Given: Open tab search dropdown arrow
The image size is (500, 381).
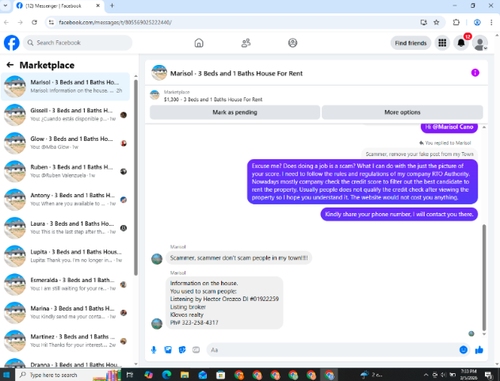Looking at the screenshot, I should [5, 6].
